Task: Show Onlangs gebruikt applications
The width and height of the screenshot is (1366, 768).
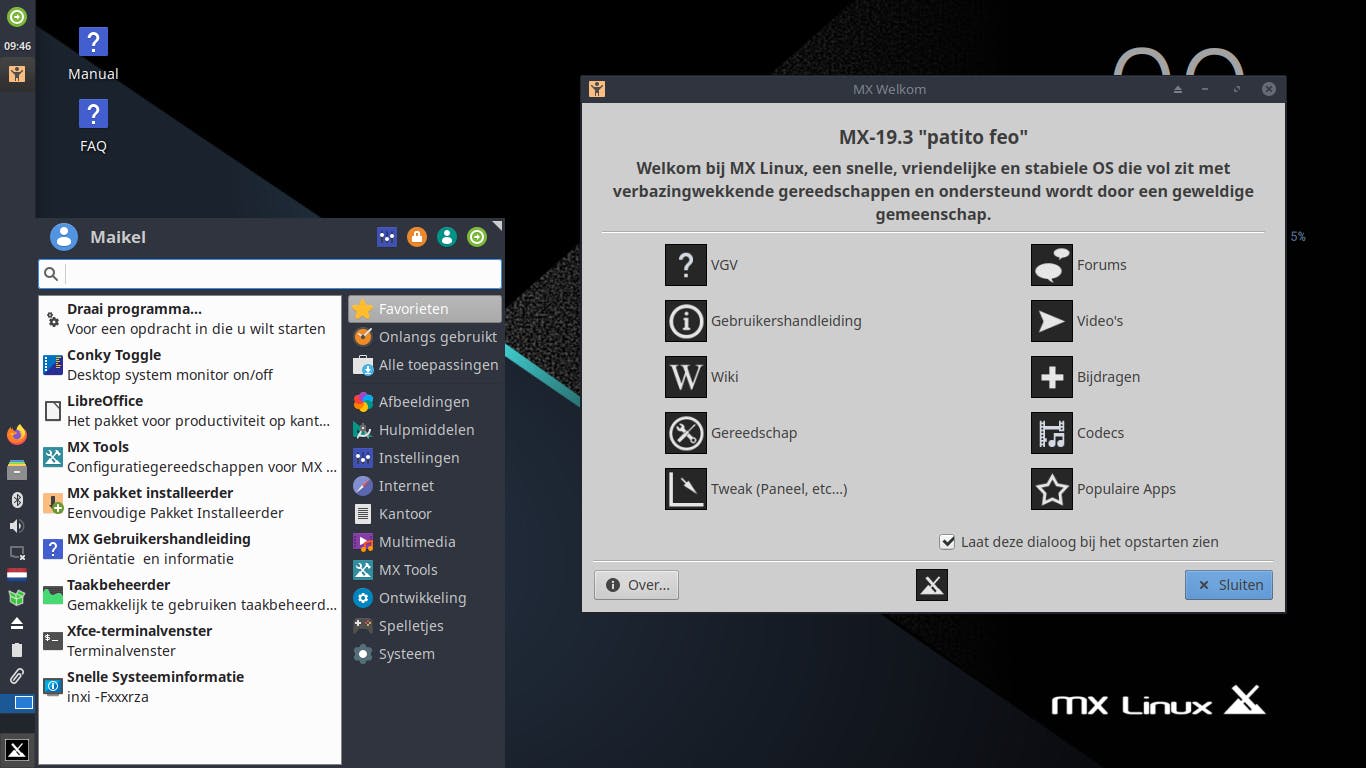Action: point(425,337)
